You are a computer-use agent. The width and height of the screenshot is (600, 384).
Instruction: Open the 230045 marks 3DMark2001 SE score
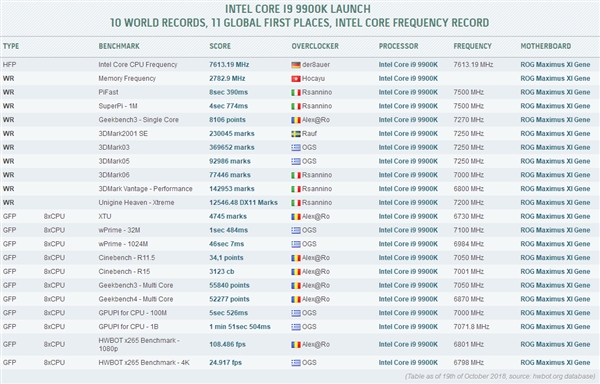coord(232,133)
